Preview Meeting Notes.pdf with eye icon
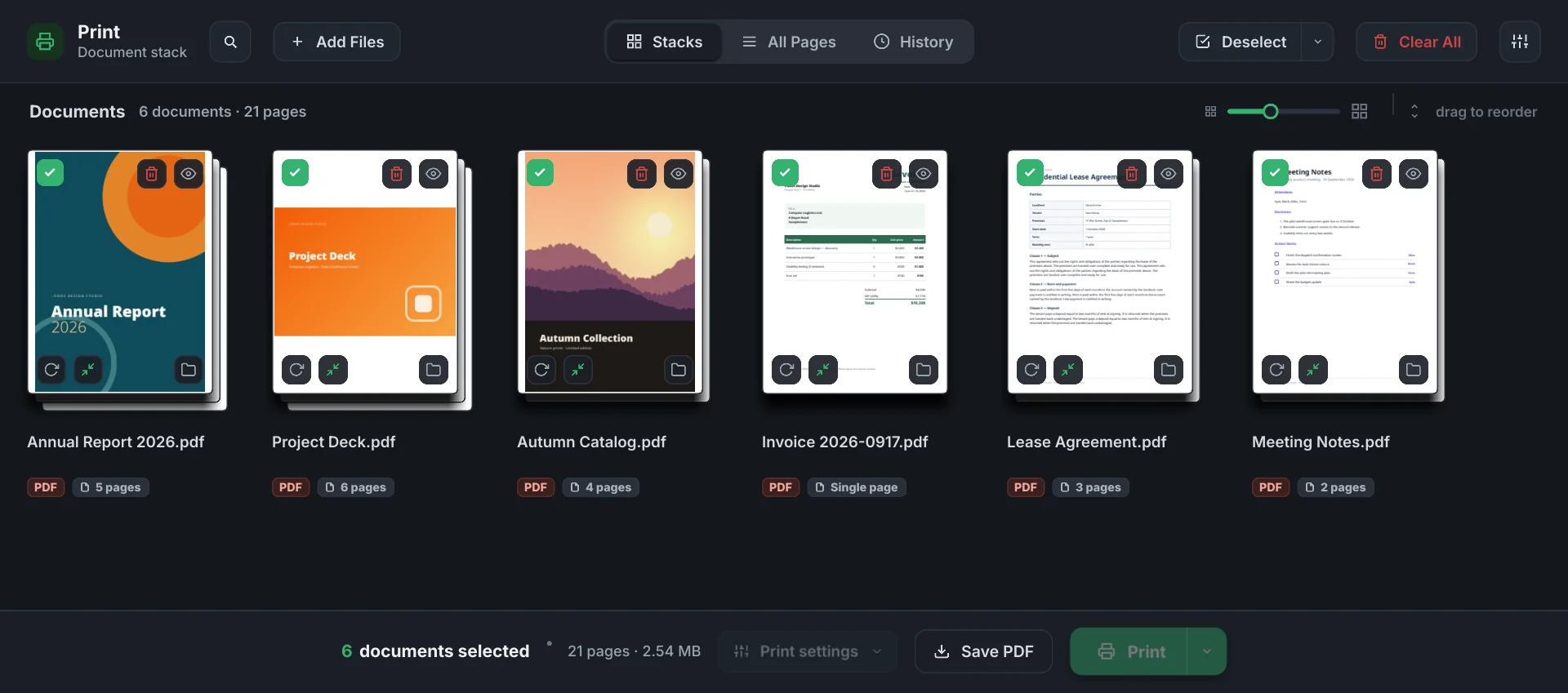This screenshot has width=1568, height=693. 1414,174
